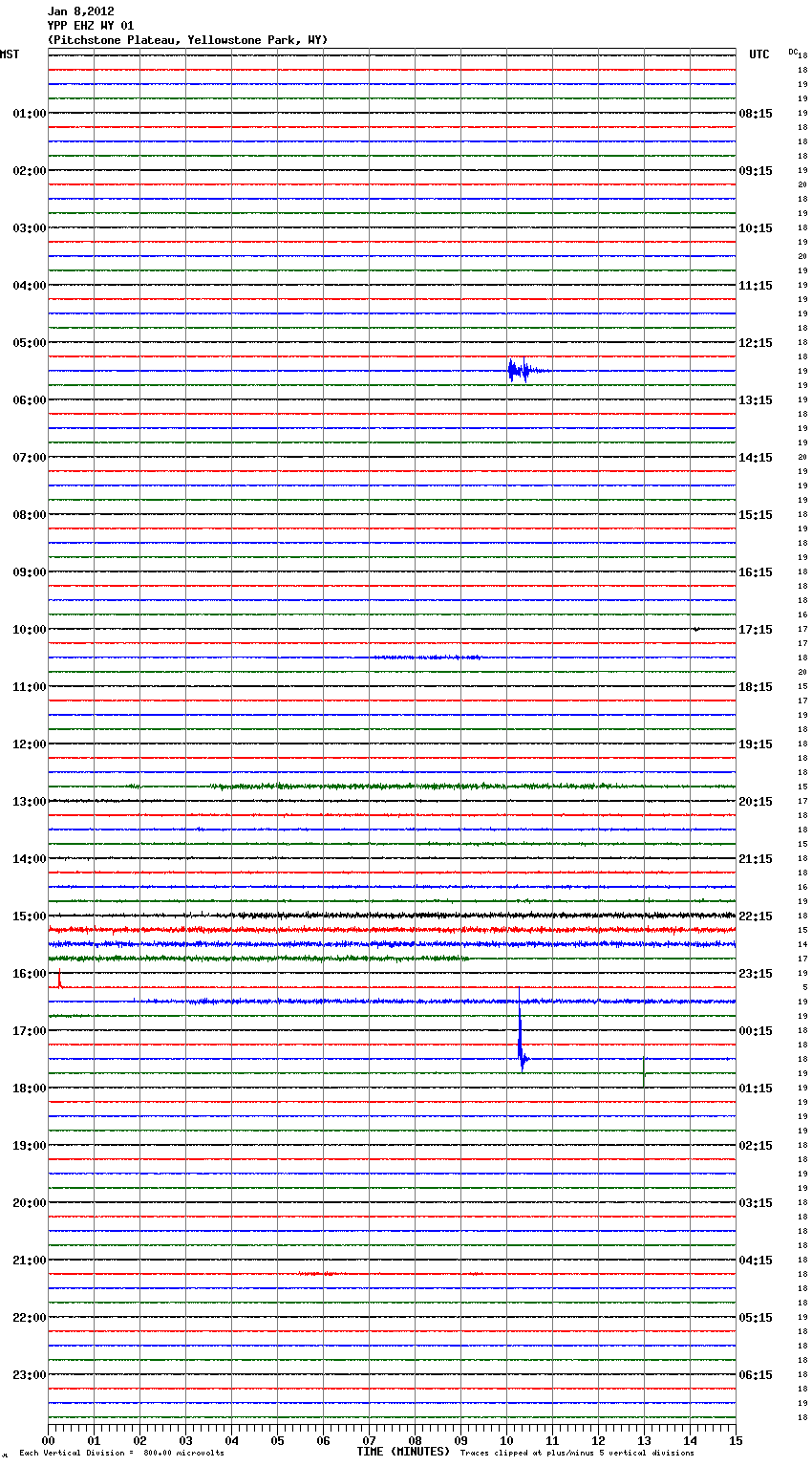Click the minute 13 tick label on bottom axis
This screenshot has height=1466, width=812.
coord(644,1440)
